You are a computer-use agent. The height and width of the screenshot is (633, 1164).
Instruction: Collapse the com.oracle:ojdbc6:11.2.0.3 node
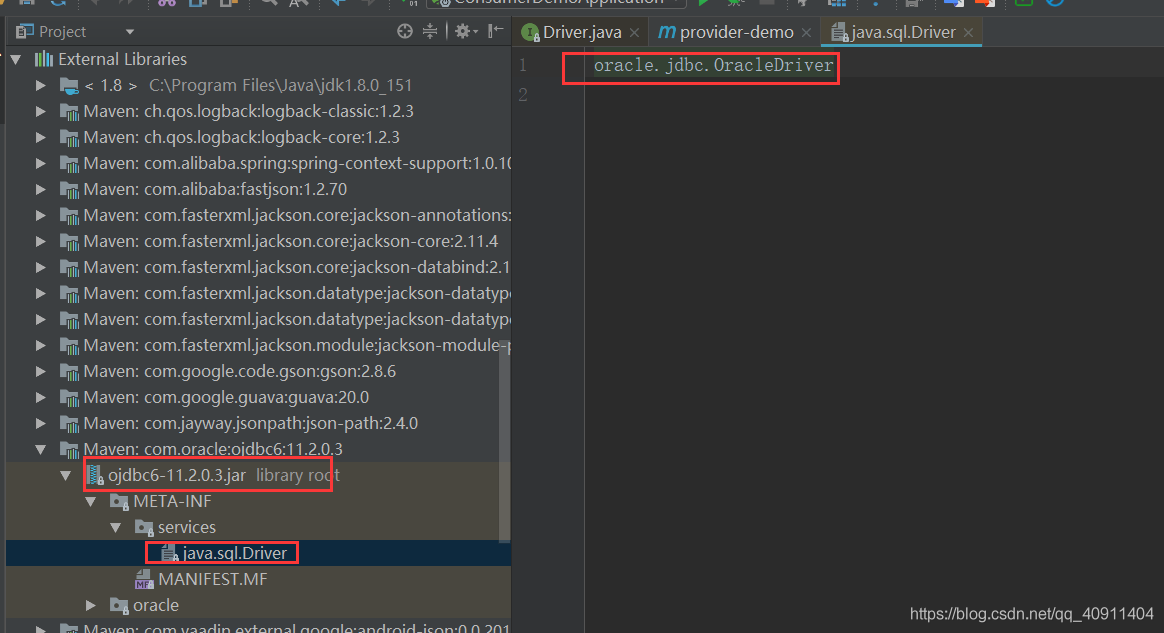[x=41, y=449]
